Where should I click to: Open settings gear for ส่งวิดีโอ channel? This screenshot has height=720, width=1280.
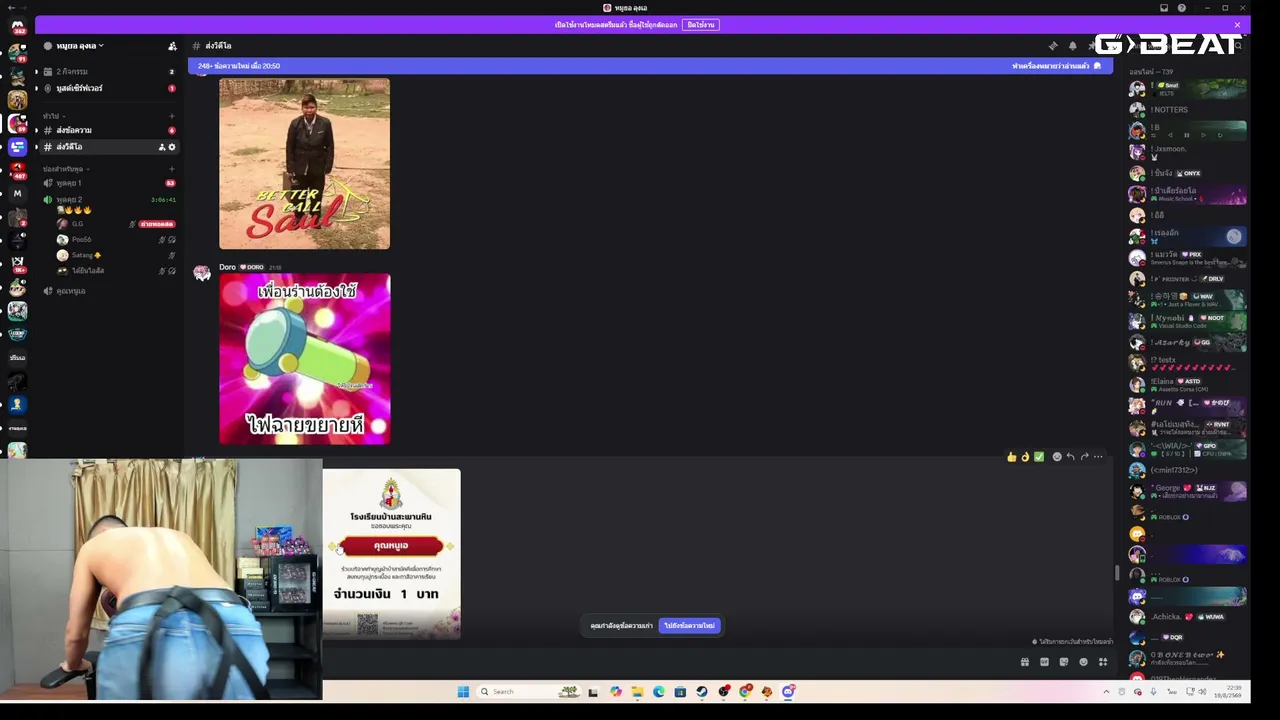pos(172,147)
